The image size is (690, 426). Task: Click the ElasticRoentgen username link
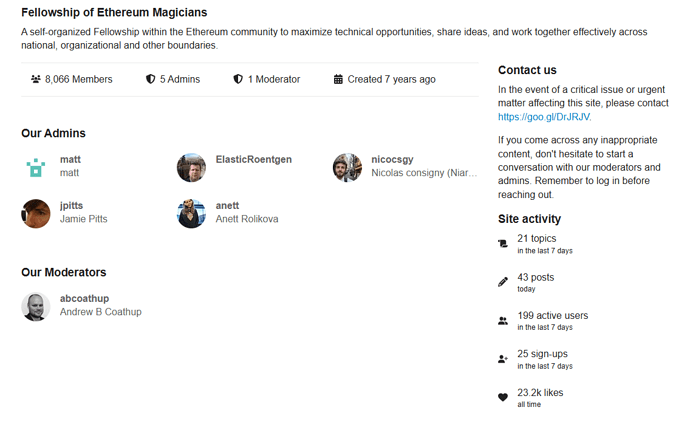253,159
